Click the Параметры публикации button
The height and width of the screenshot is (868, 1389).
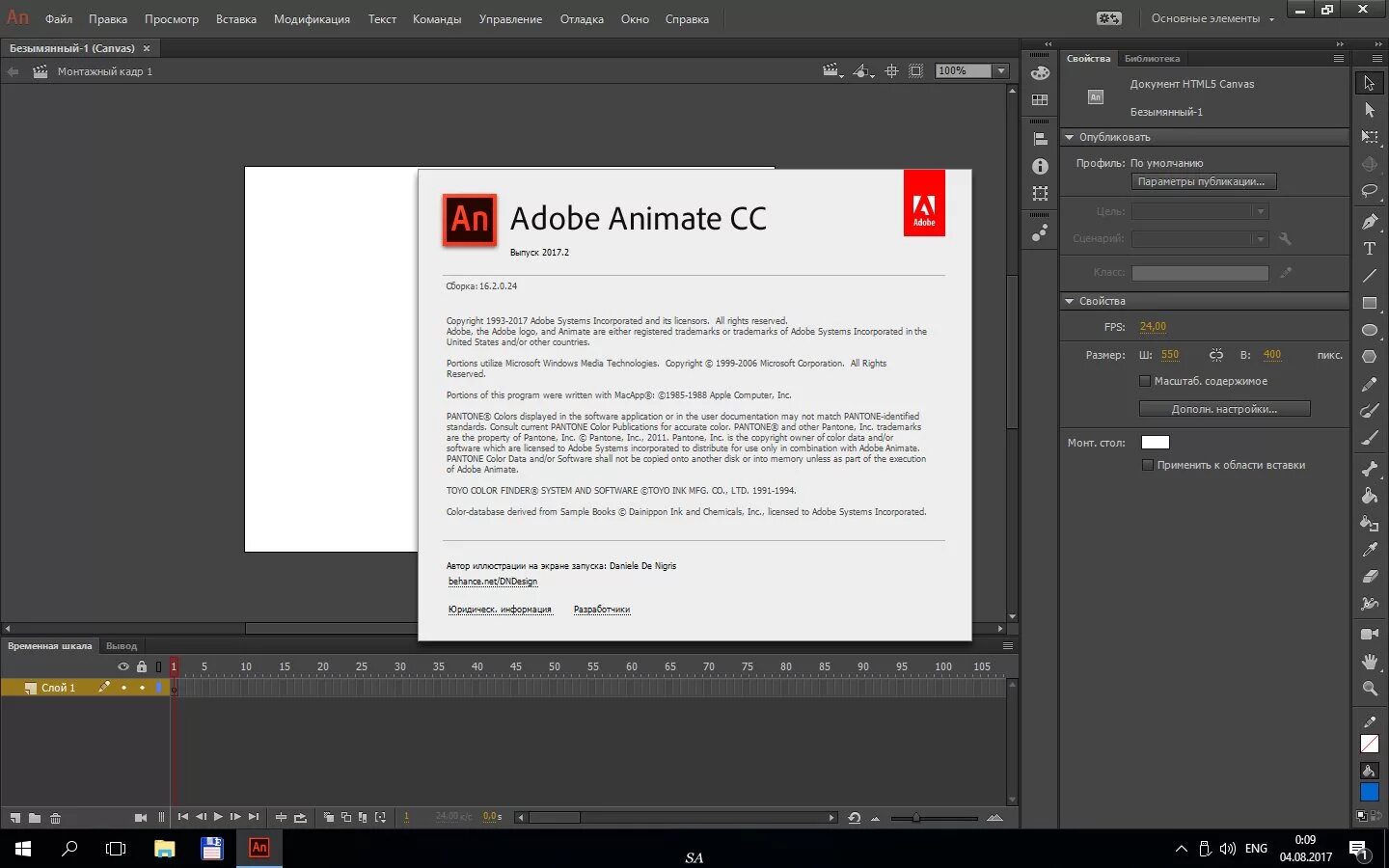click(x=1204, y=181)
